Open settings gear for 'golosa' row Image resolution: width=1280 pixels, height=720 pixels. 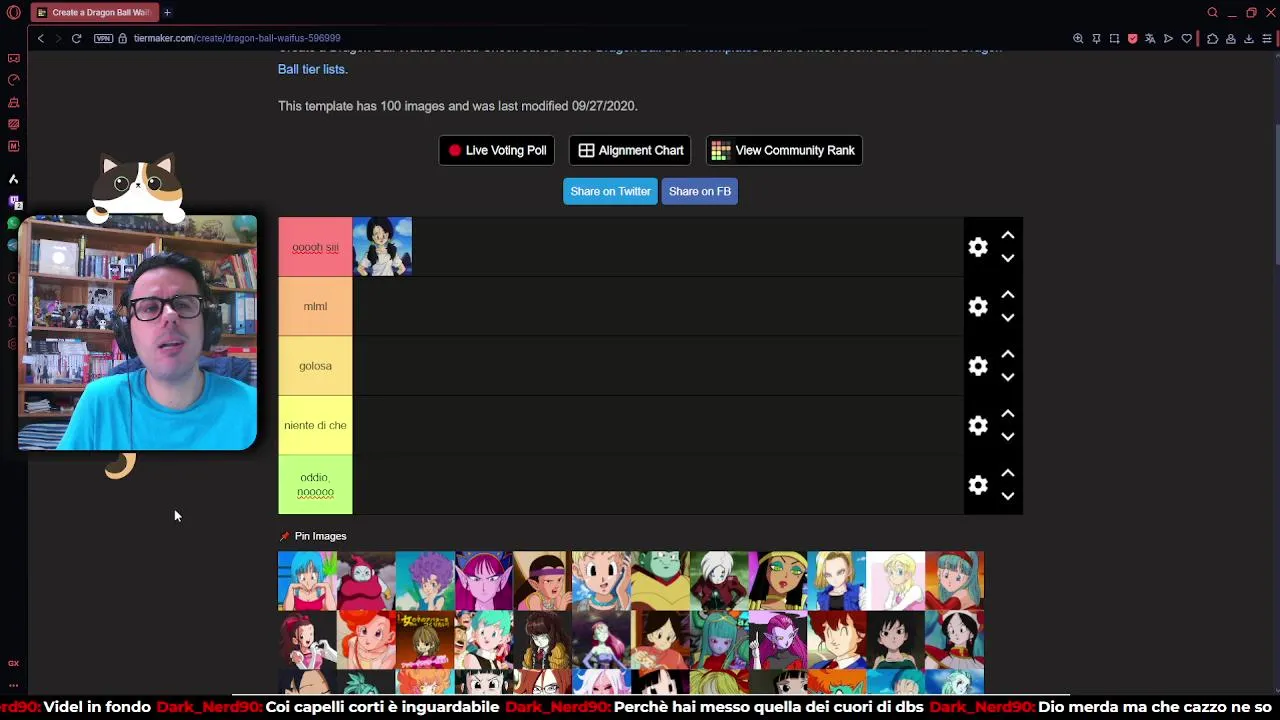click(978, 366)
